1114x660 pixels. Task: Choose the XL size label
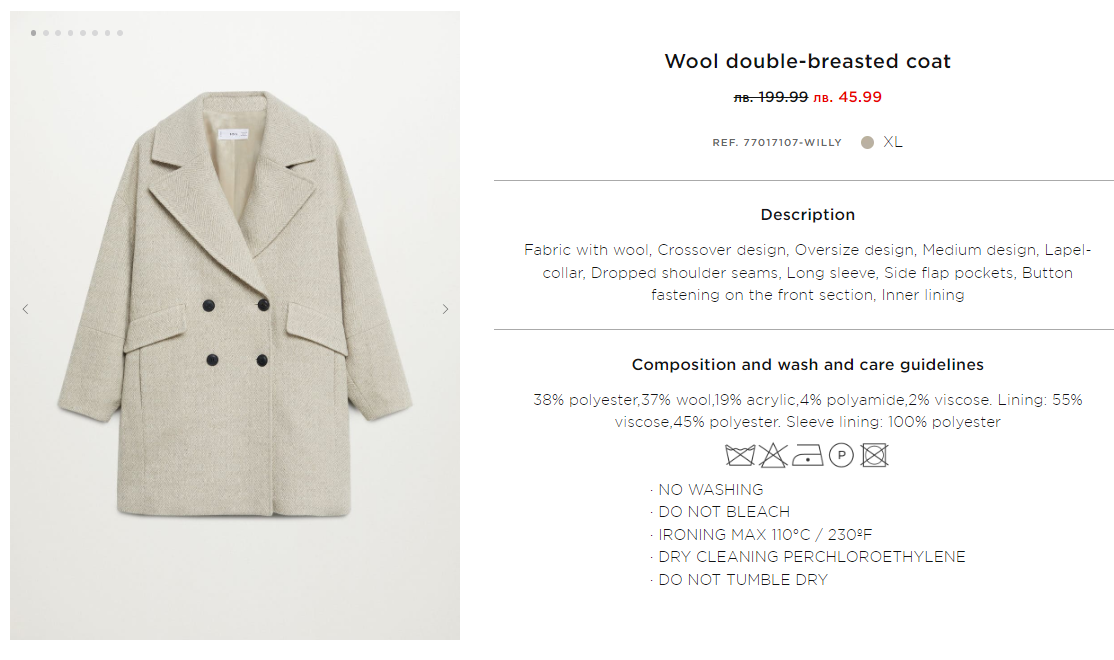pos(893,142)
